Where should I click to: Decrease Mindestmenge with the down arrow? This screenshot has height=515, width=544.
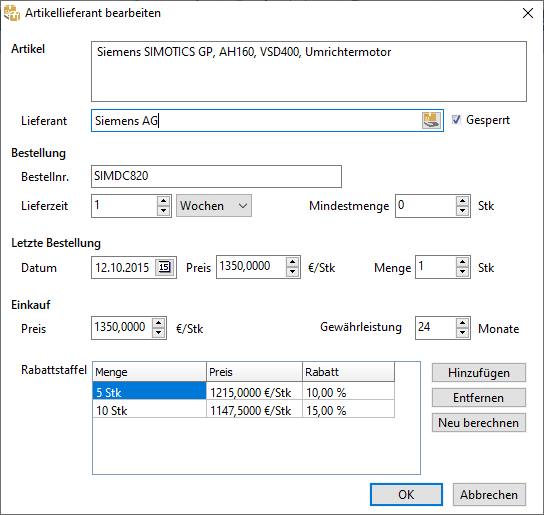coord(462,211)
